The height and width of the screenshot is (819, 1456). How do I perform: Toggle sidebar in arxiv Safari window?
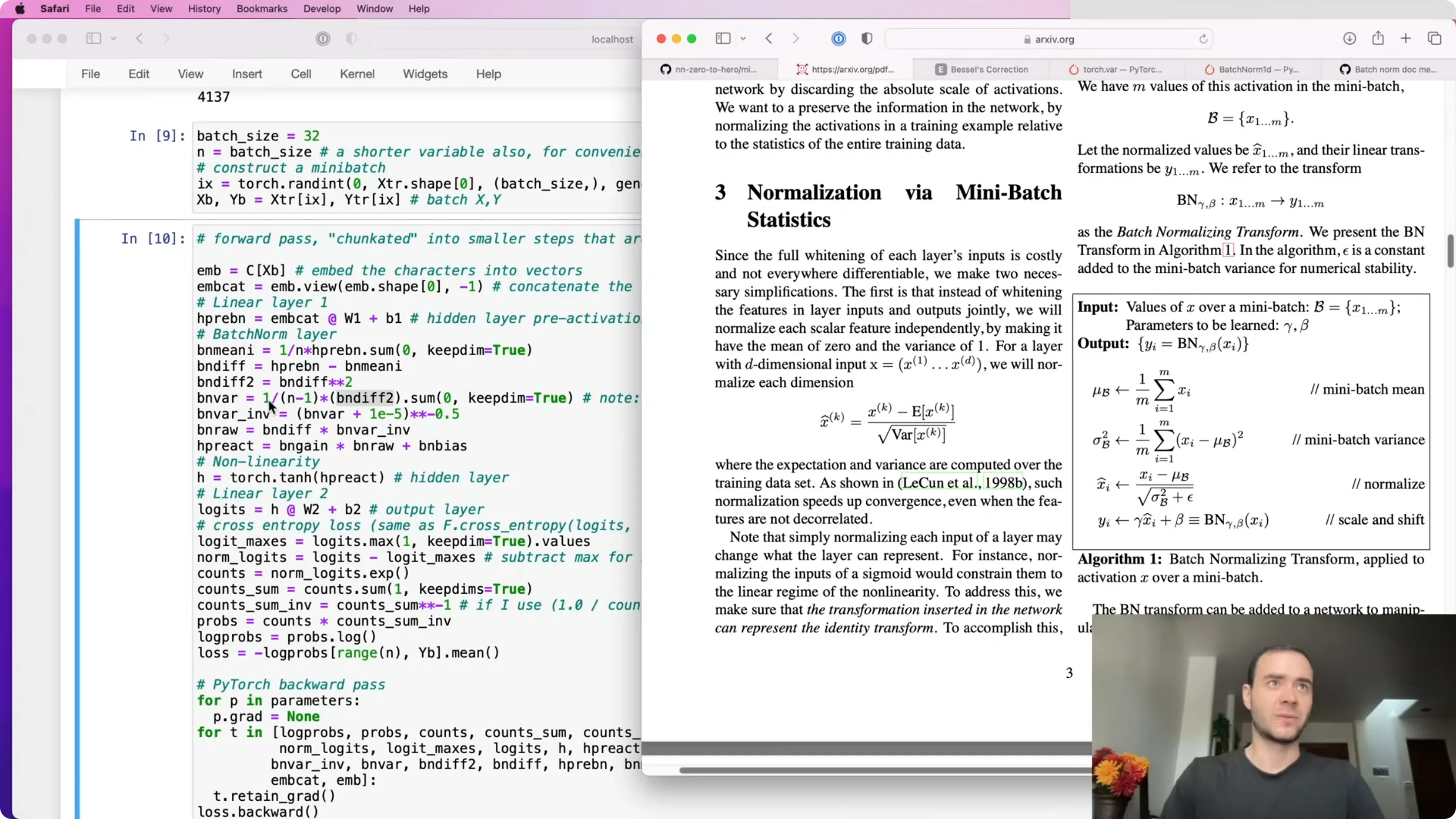(723, 39)
